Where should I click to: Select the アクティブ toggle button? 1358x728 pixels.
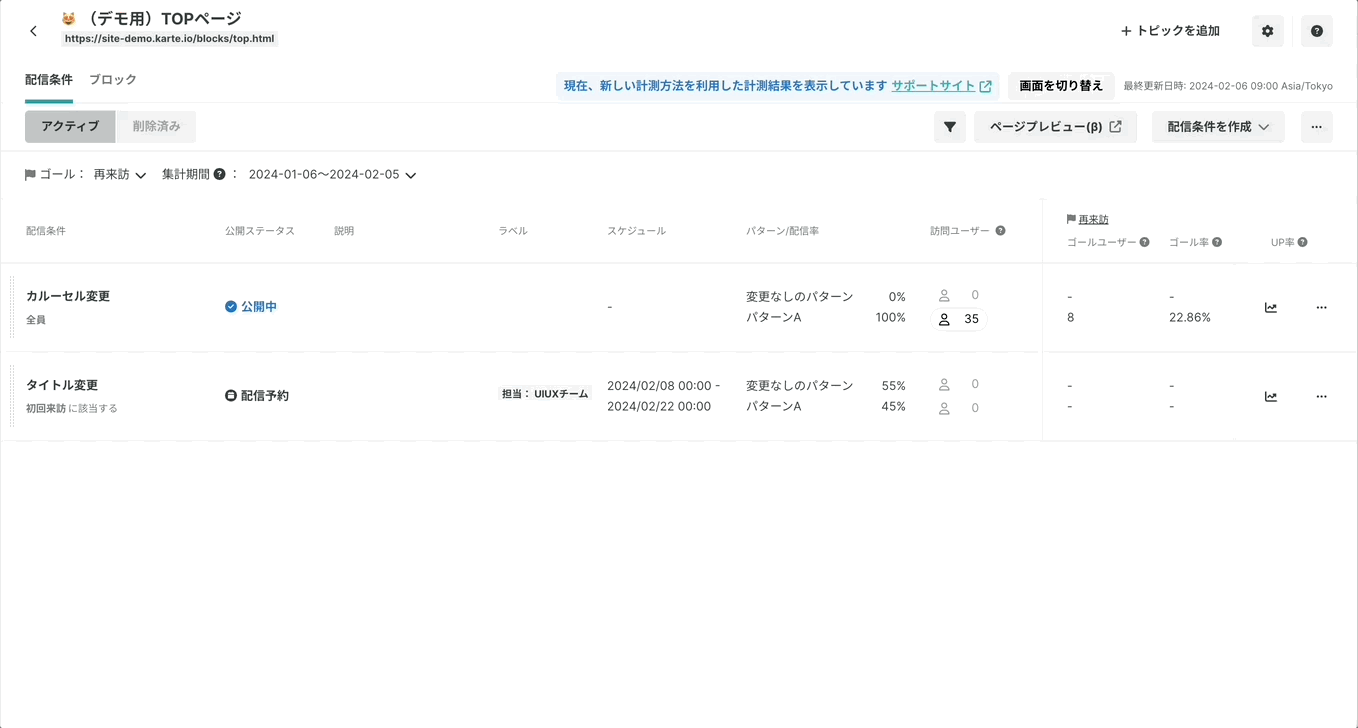point(70,127)
